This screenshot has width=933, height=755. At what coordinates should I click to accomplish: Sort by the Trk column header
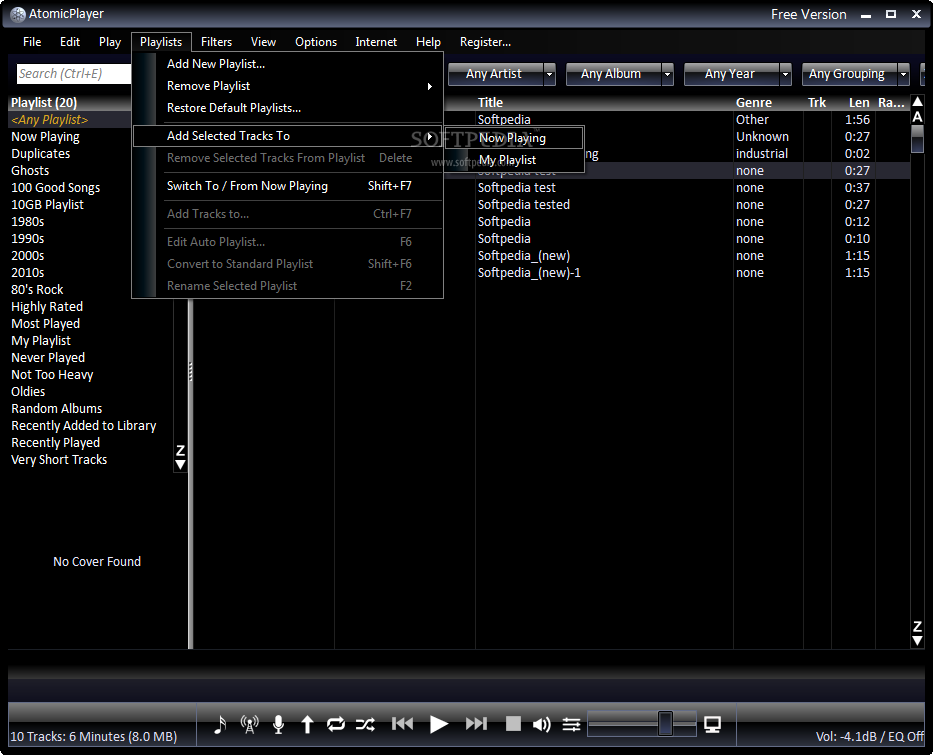click(x=817, y=103)
